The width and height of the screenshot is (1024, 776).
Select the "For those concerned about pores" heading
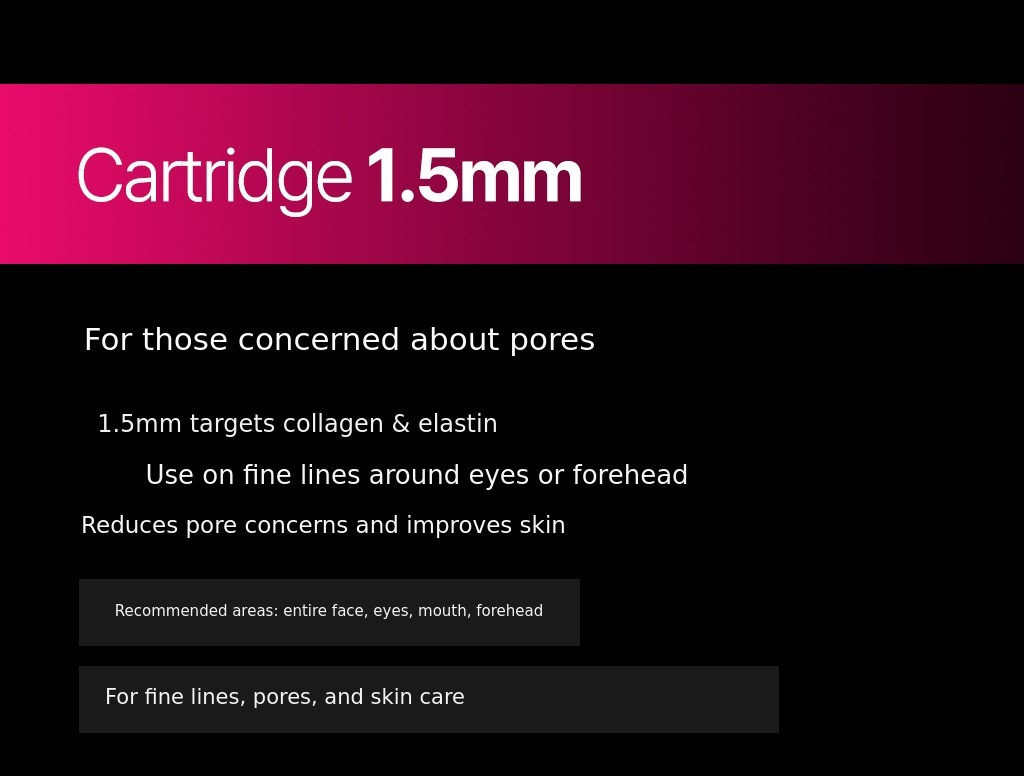(x=339, y=341)
